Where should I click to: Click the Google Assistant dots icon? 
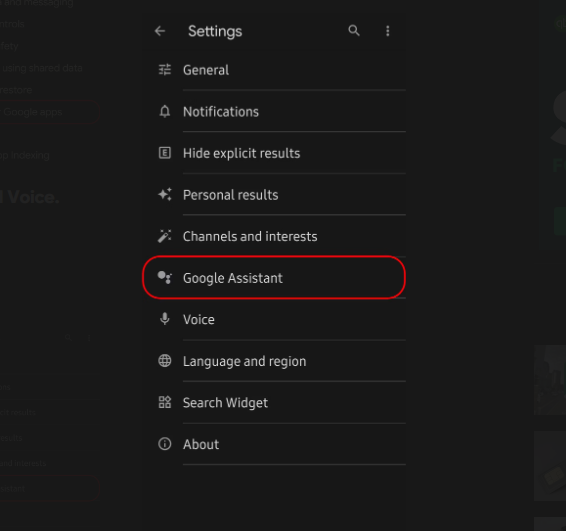(x=165, y=278)
